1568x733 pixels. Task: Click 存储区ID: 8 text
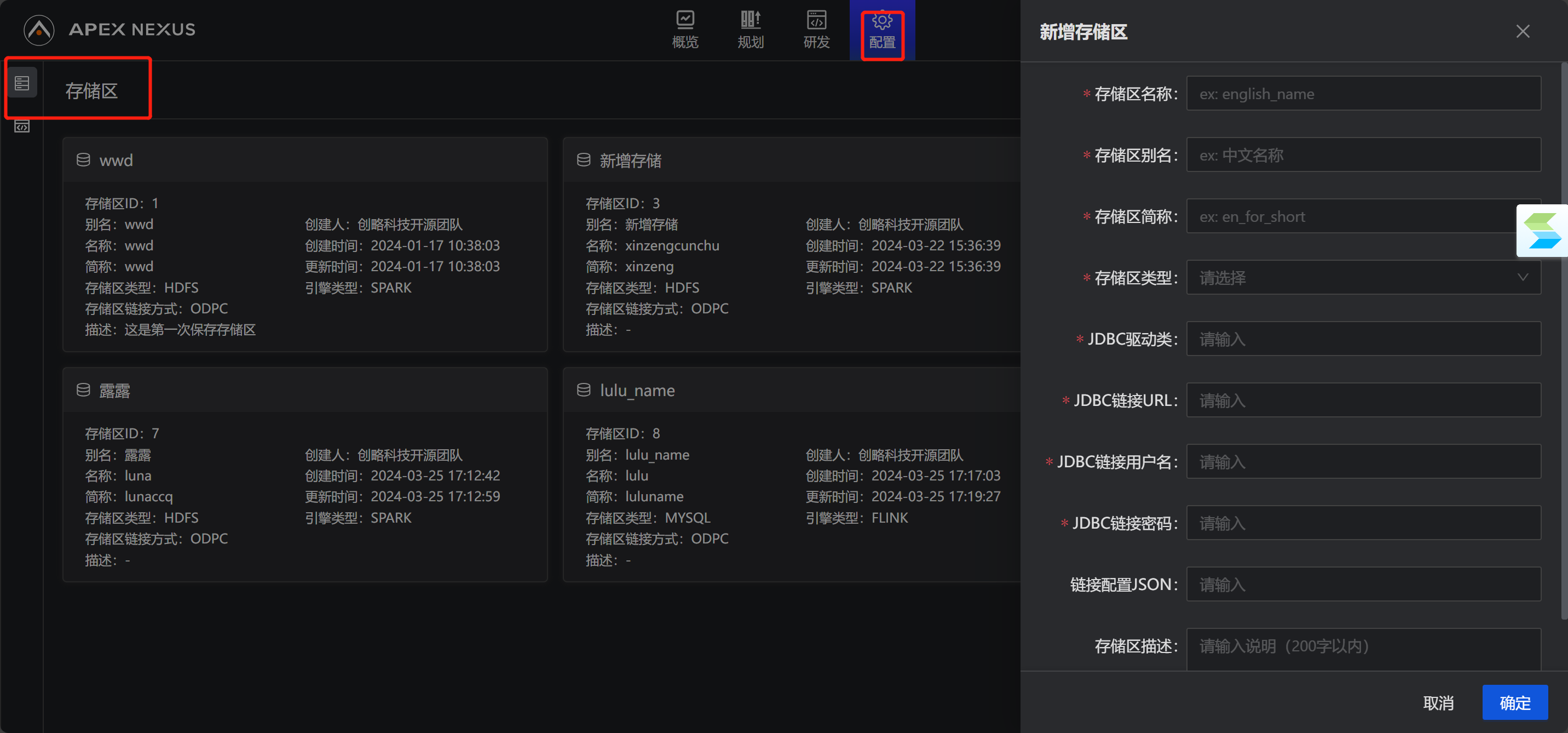[x=622, y=433]
